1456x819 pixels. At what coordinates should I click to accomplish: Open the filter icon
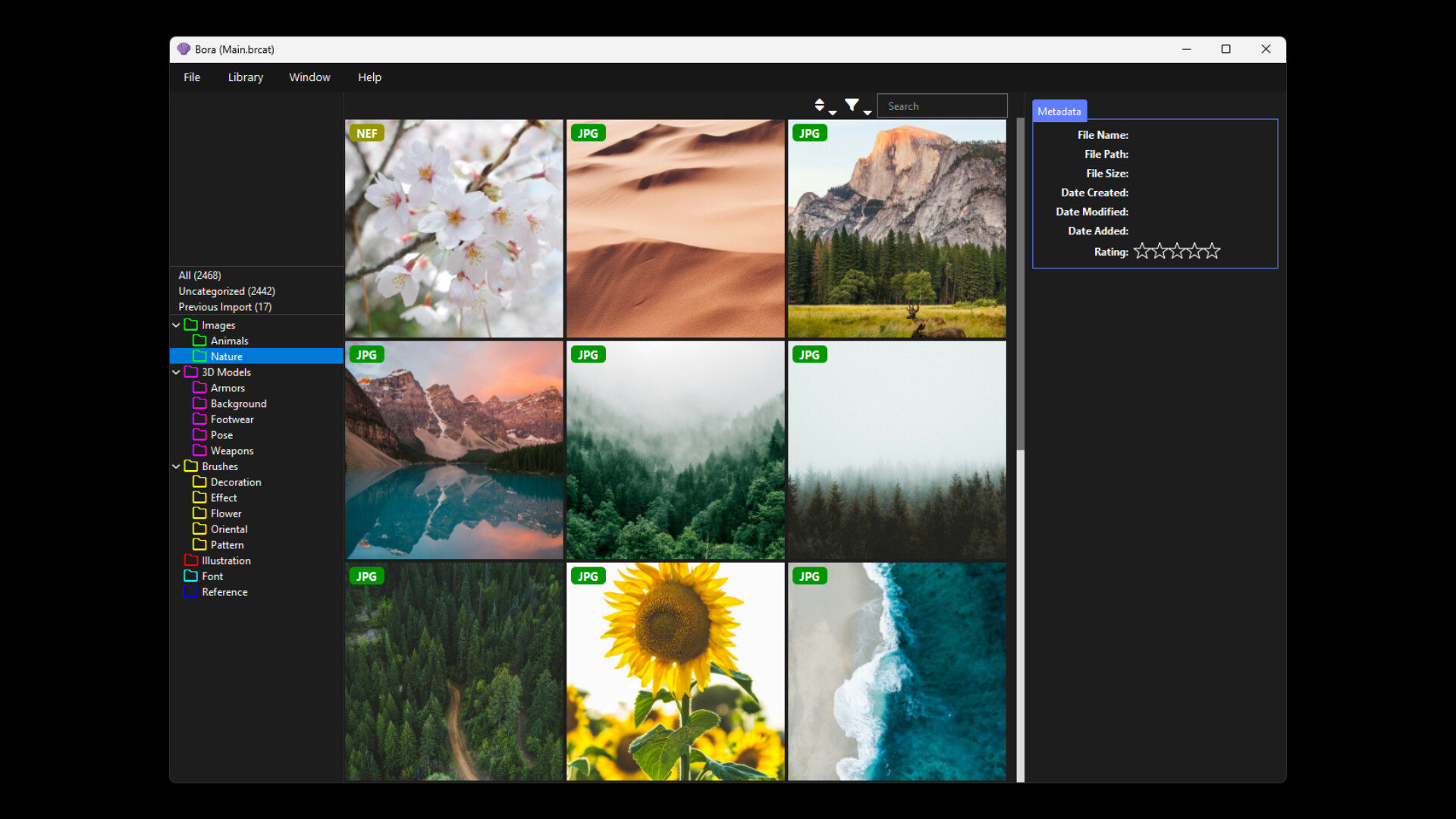(x=852, y=105)
